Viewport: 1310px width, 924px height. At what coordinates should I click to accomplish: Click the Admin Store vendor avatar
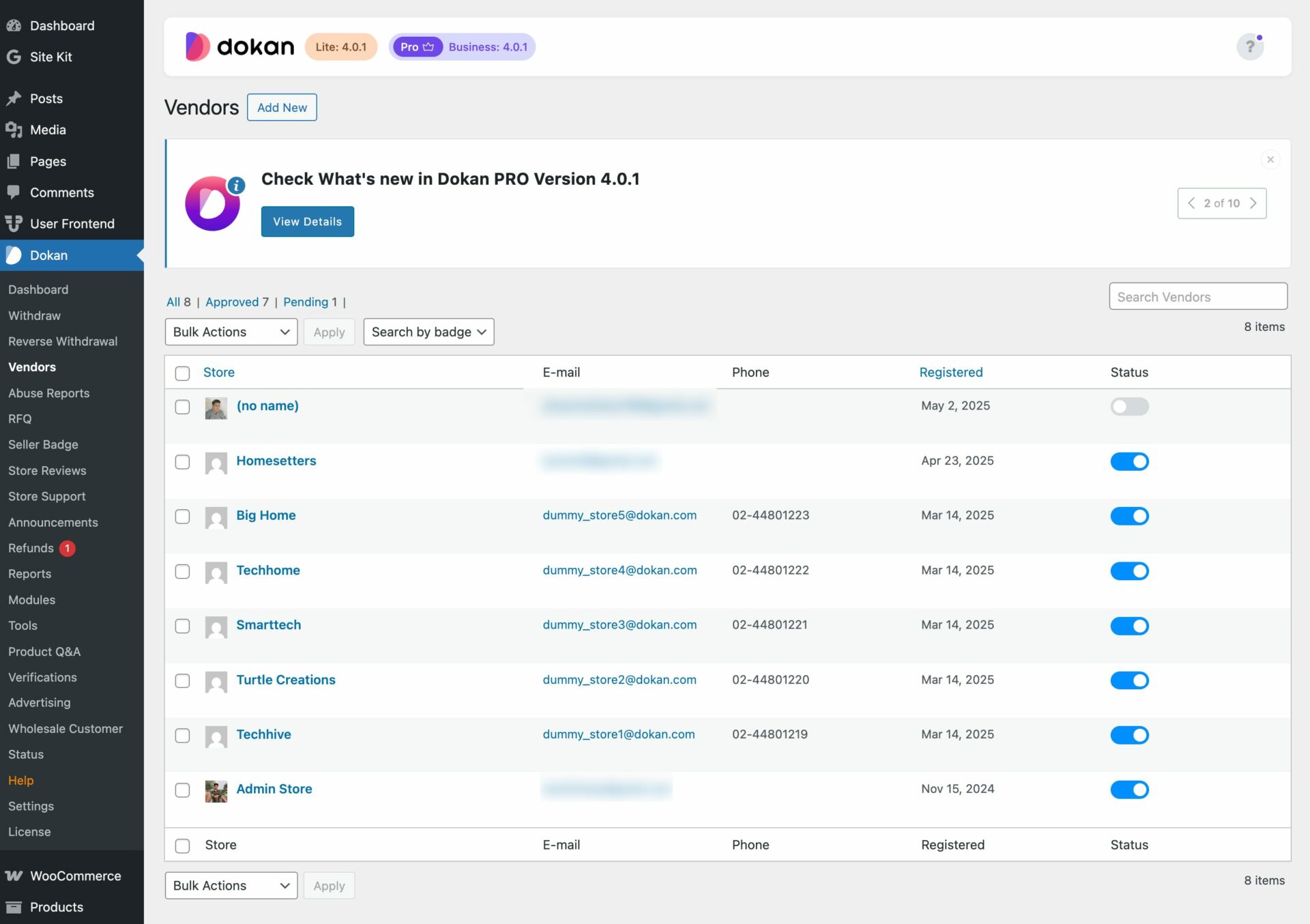216,791
